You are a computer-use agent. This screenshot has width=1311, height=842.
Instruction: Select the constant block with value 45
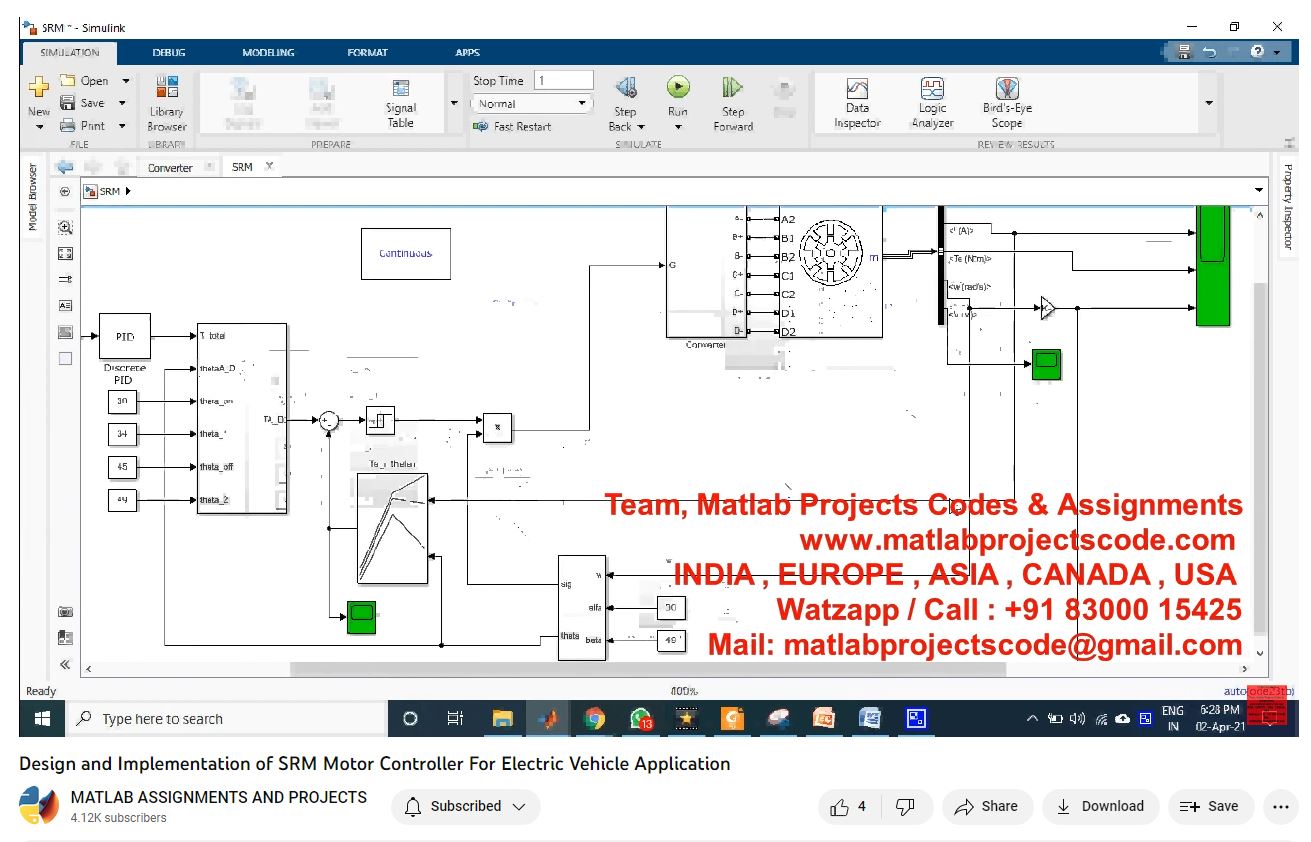pyautogui.click(x=122, y=467)
